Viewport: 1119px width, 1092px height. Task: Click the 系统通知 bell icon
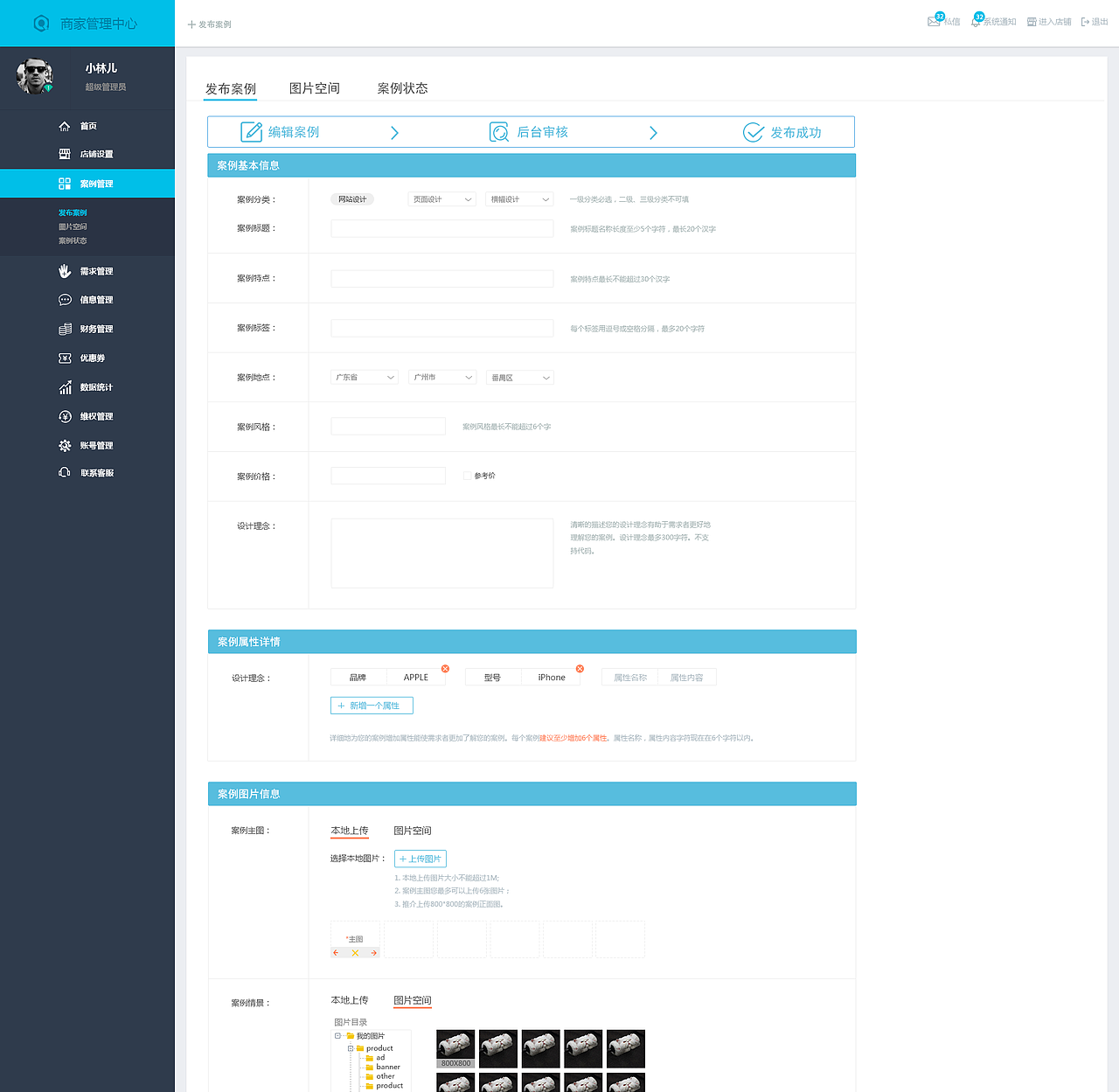coord(976,21)
